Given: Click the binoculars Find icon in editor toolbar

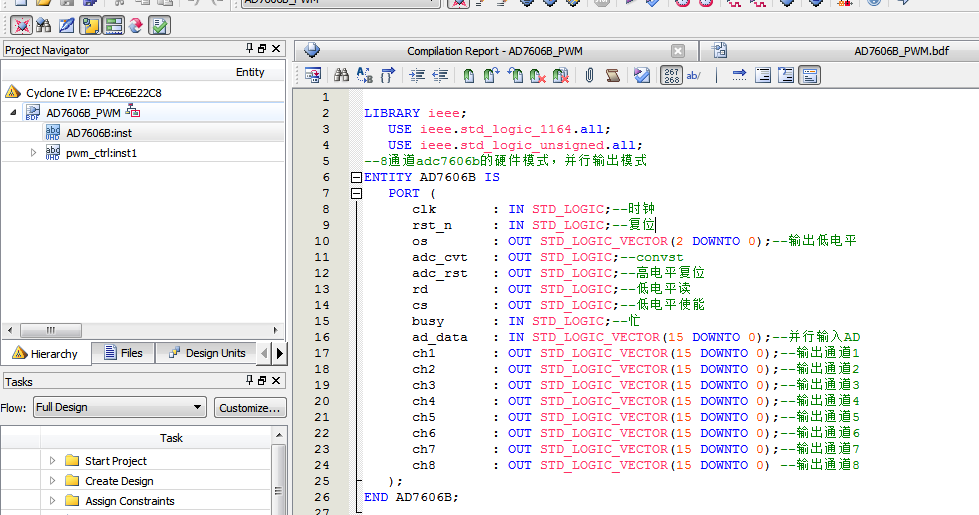Looking at the screenshot, I should pyautogui.click(x=340, y=75).
